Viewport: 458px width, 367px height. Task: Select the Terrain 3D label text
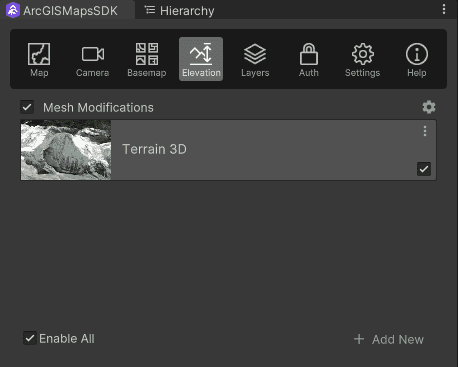pos(154,149)
